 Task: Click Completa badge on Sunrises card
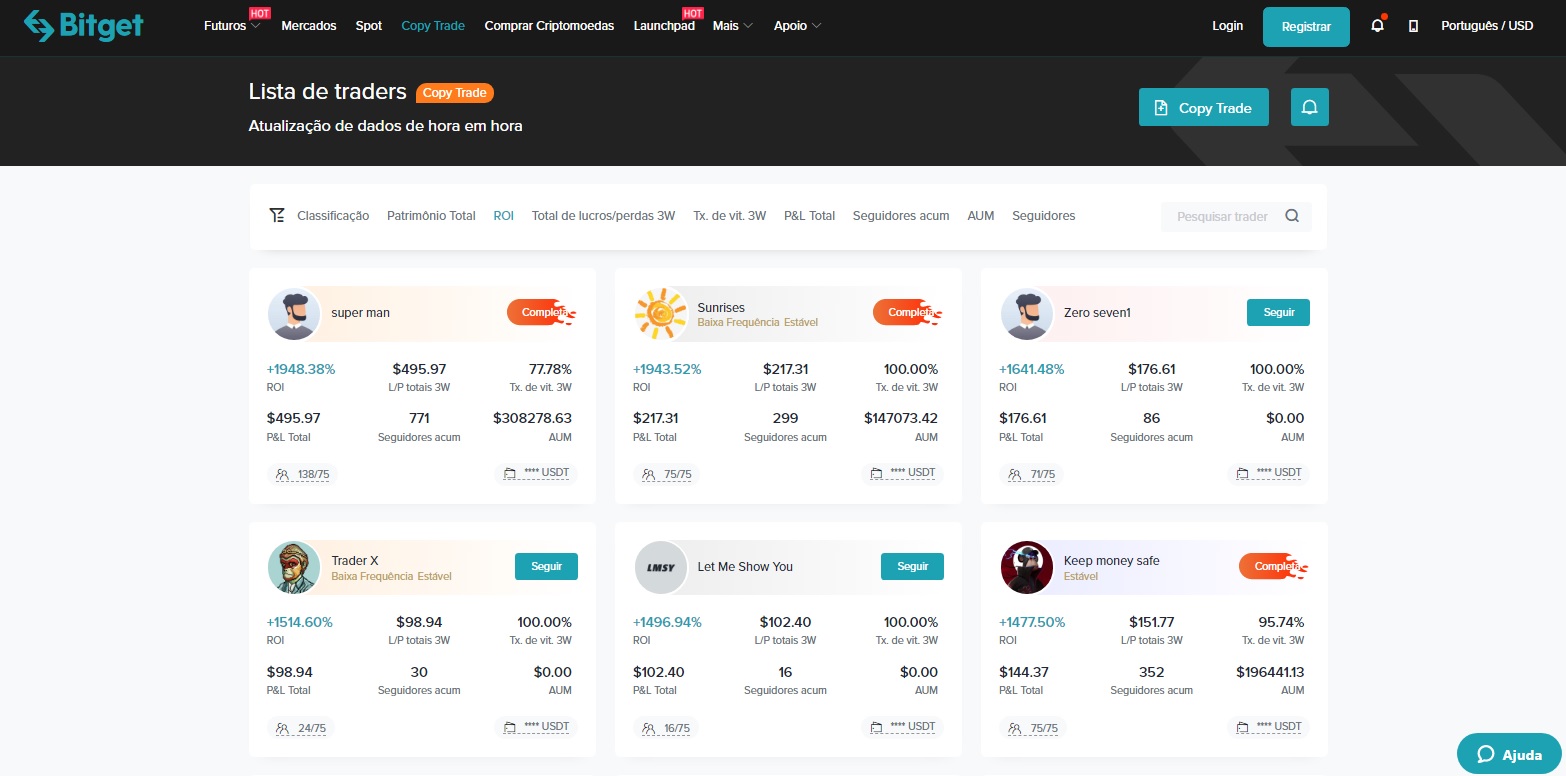point(907,313)
